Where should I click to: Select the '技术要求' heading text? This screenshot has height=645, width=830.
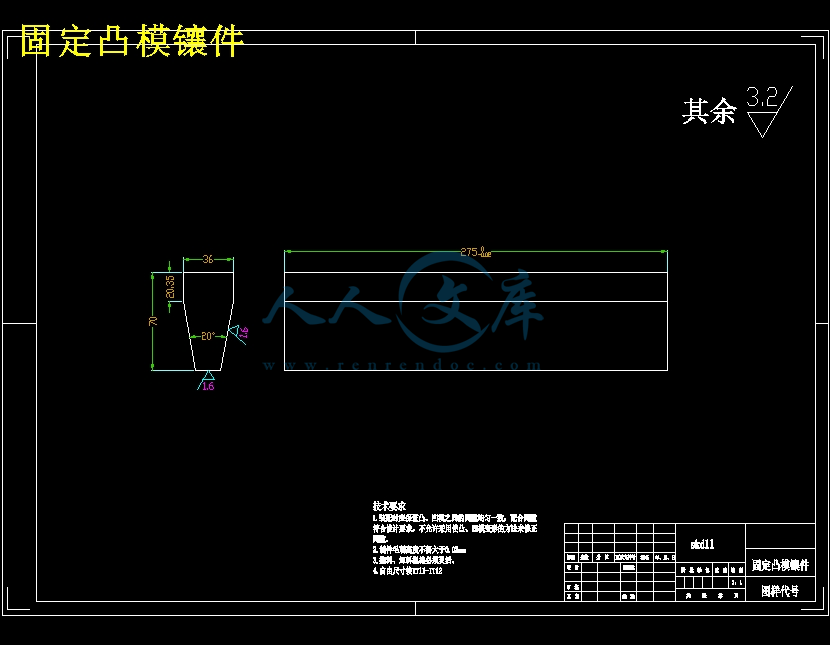pyautogui.click(x=389, y=506)
